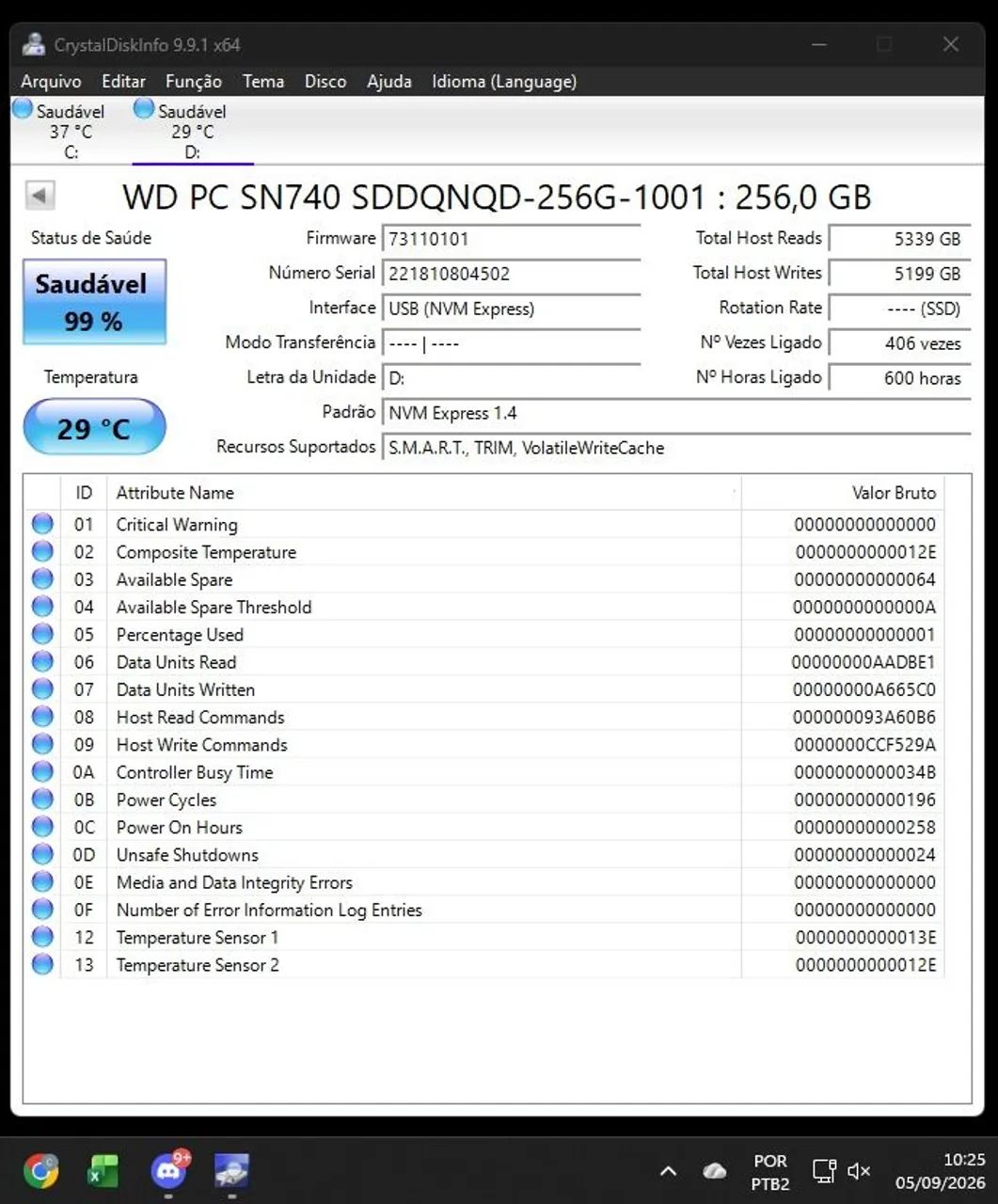Click the Attribute Name column header
Viewport: 998px width, 1204px height.
tap(424, 493)
